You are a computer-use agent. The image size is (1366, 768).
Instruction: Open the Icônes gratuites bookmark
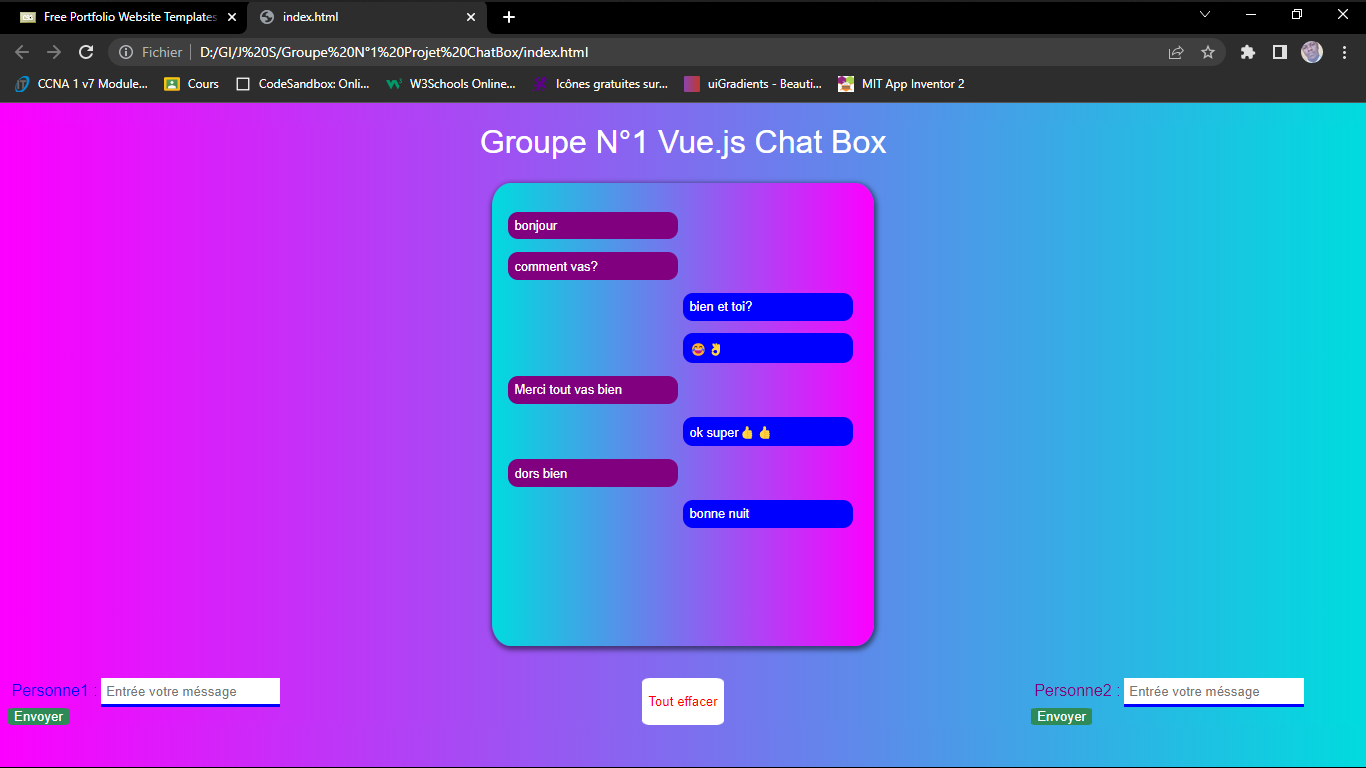pyautogui.click(x=601, y=84)
